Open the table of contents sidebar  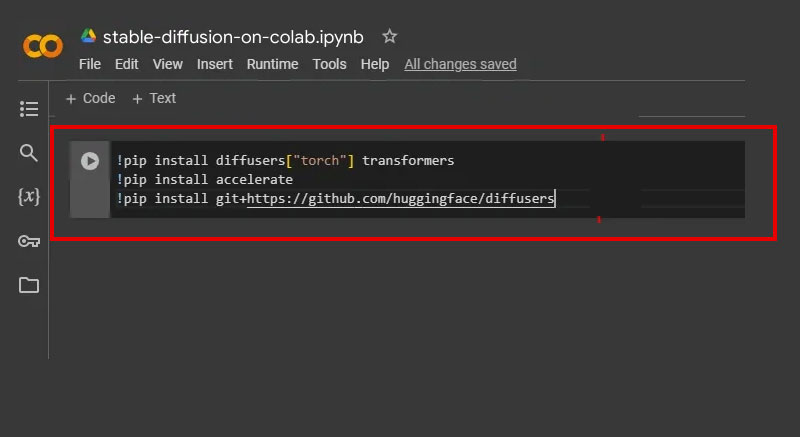(29, 108)
